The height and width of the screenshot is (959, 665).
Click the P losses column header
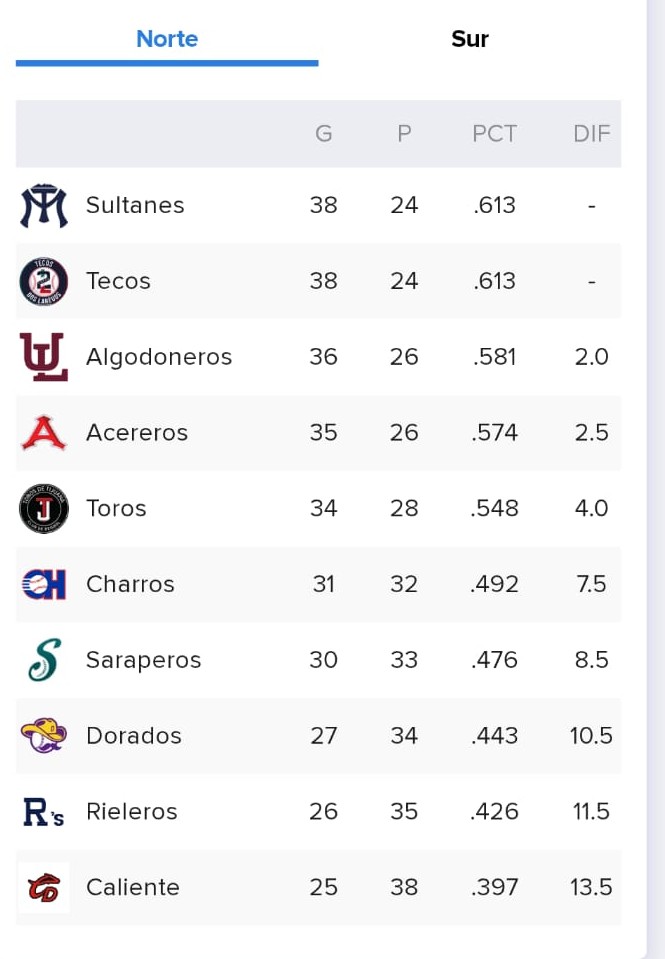(404, 133)
